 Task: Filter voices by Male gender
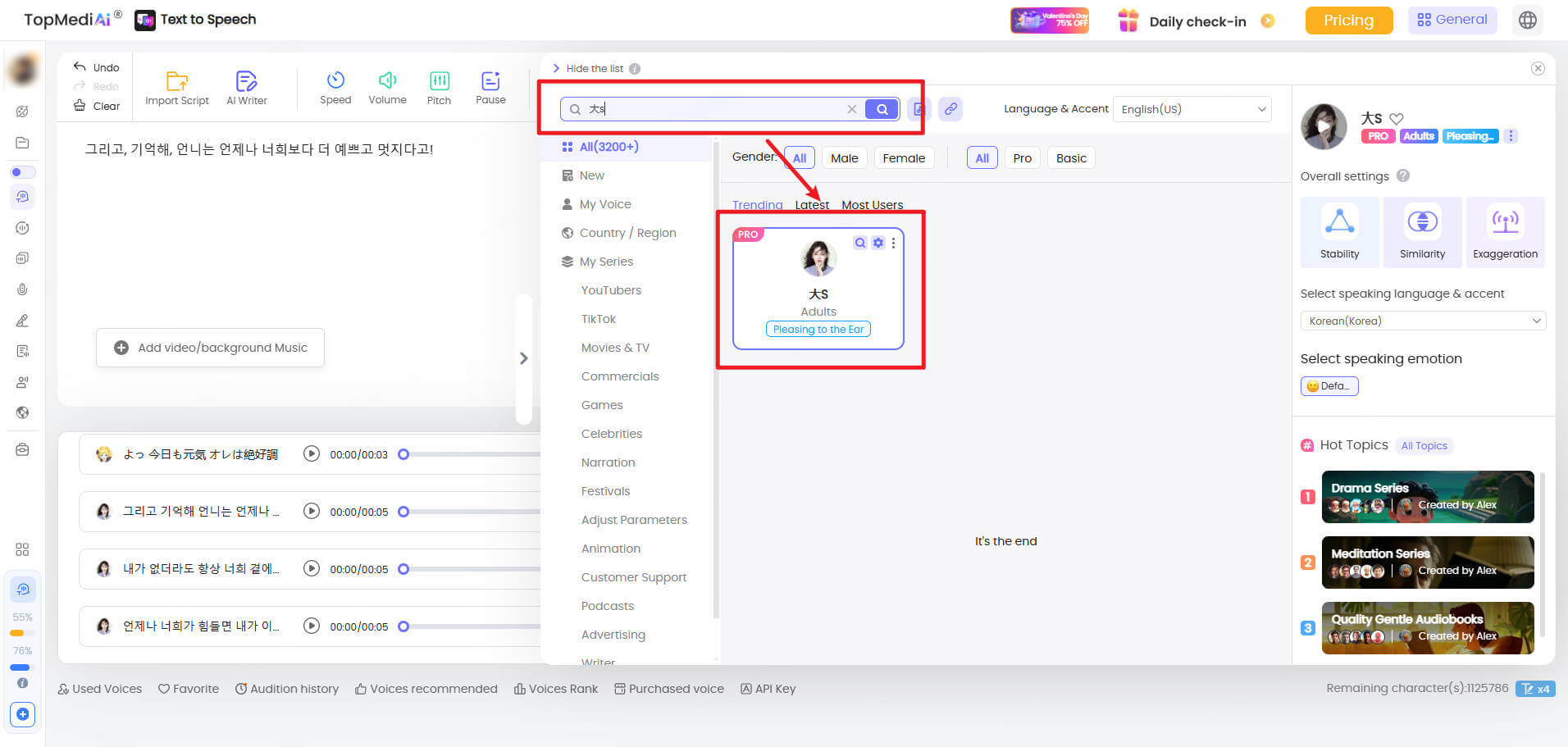844,158
